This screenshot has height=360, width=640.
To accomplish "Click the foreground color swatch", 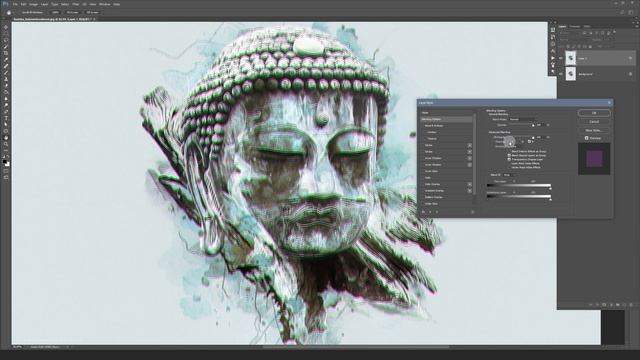I will click(4, 161).
